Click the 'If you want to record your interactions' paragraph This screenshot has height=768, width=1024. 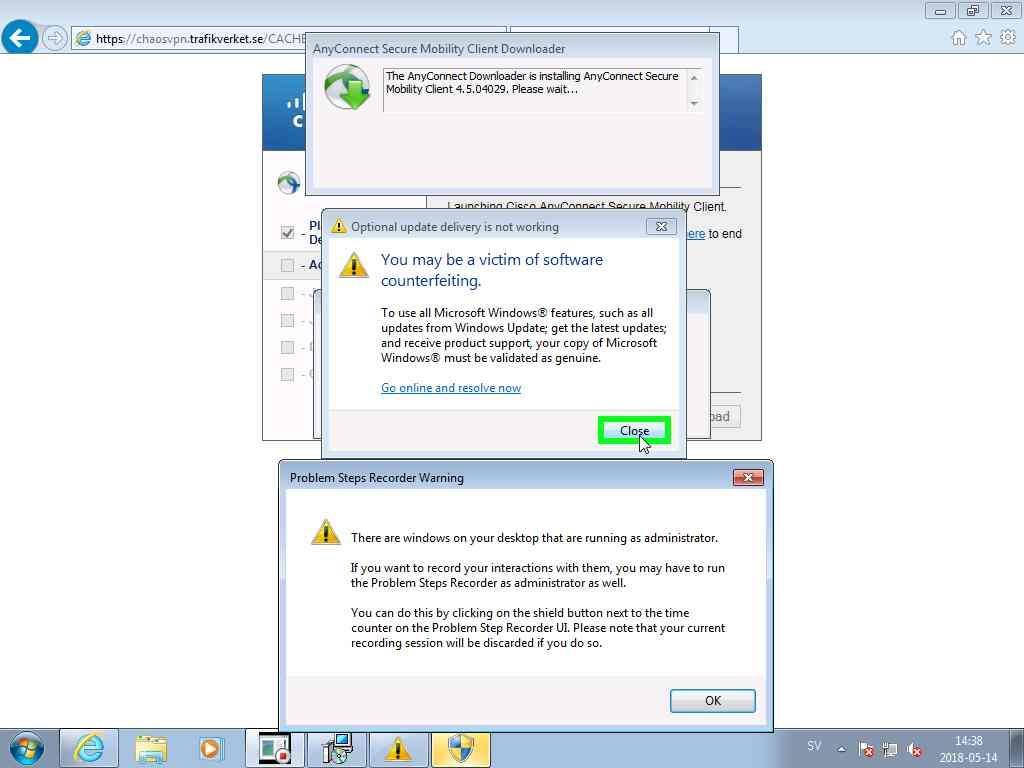click(x=537, y=575)
